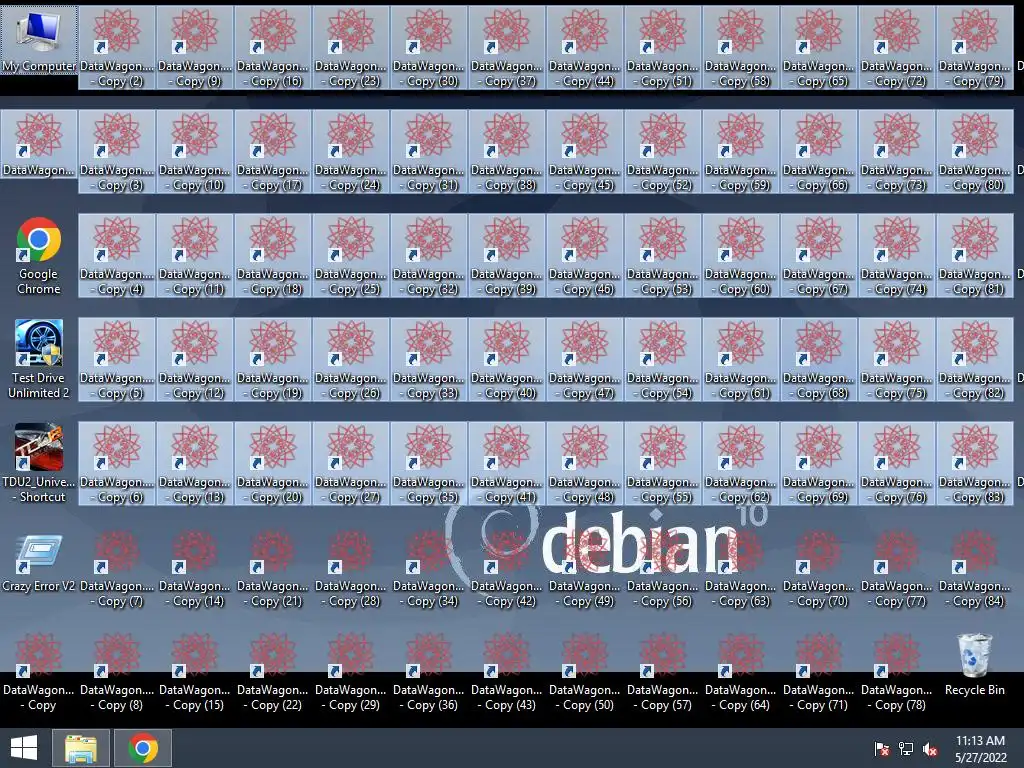Select DataWagon - Copy (28) shortcut
1024x768 pixels.
click(351, 568)
